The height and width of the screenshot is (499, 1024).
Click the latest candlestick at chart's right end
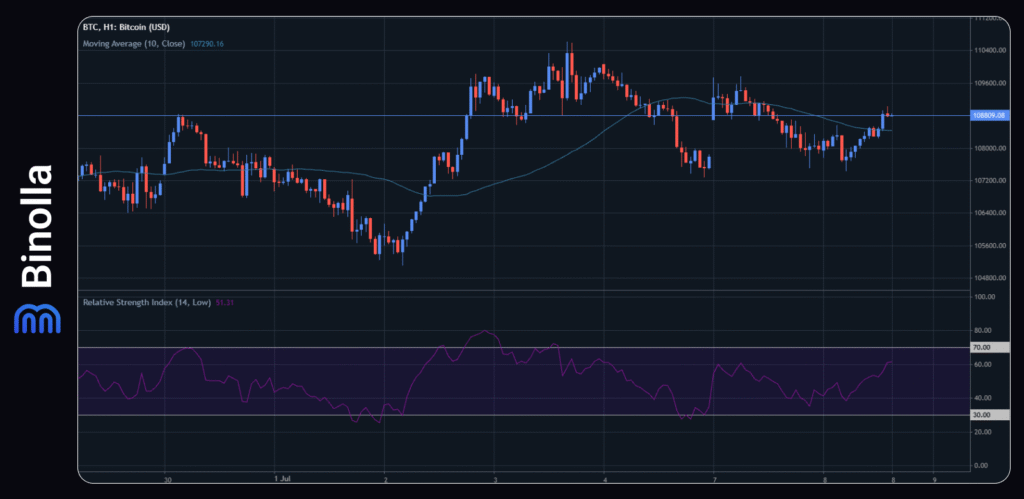click(x=889, y=116)
